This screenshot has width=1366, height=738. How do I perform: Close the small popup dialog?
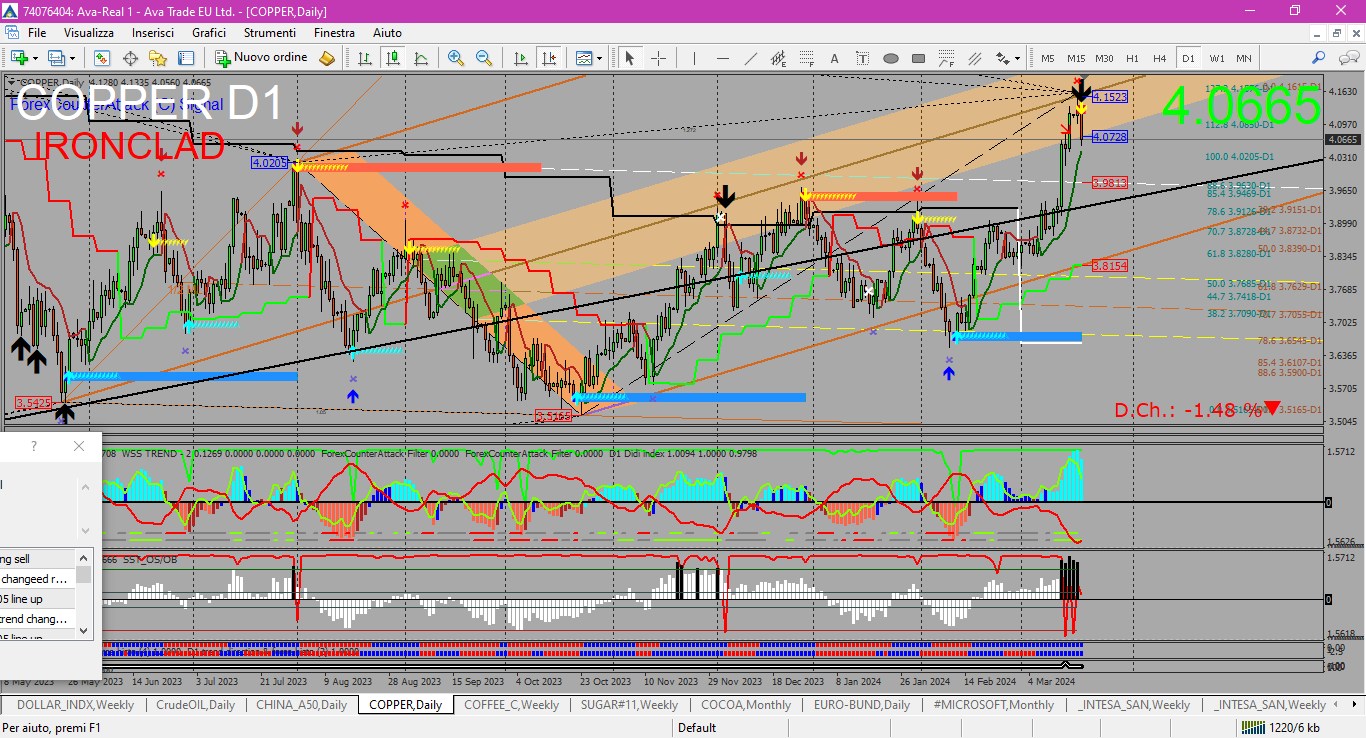click(79, 446)
